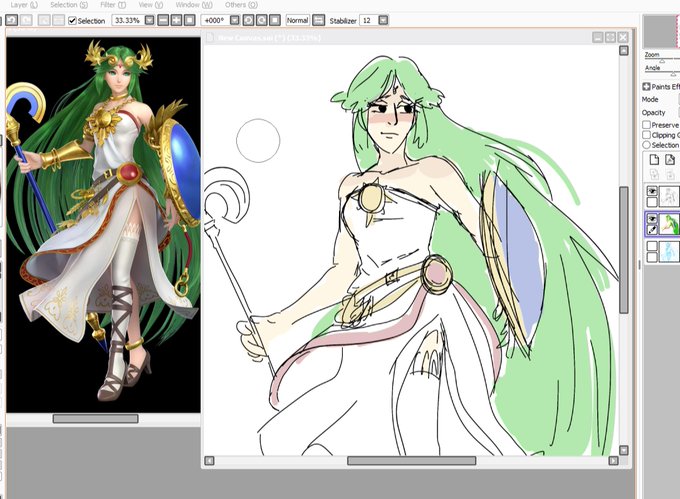Create a new linework layer

click(x=670, y=160)
